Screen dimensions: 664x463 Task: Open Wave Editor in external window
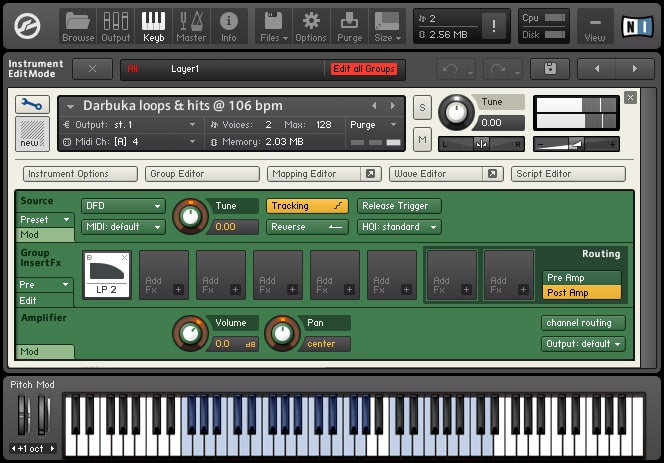pyautogui.click(x=492, y=174)
